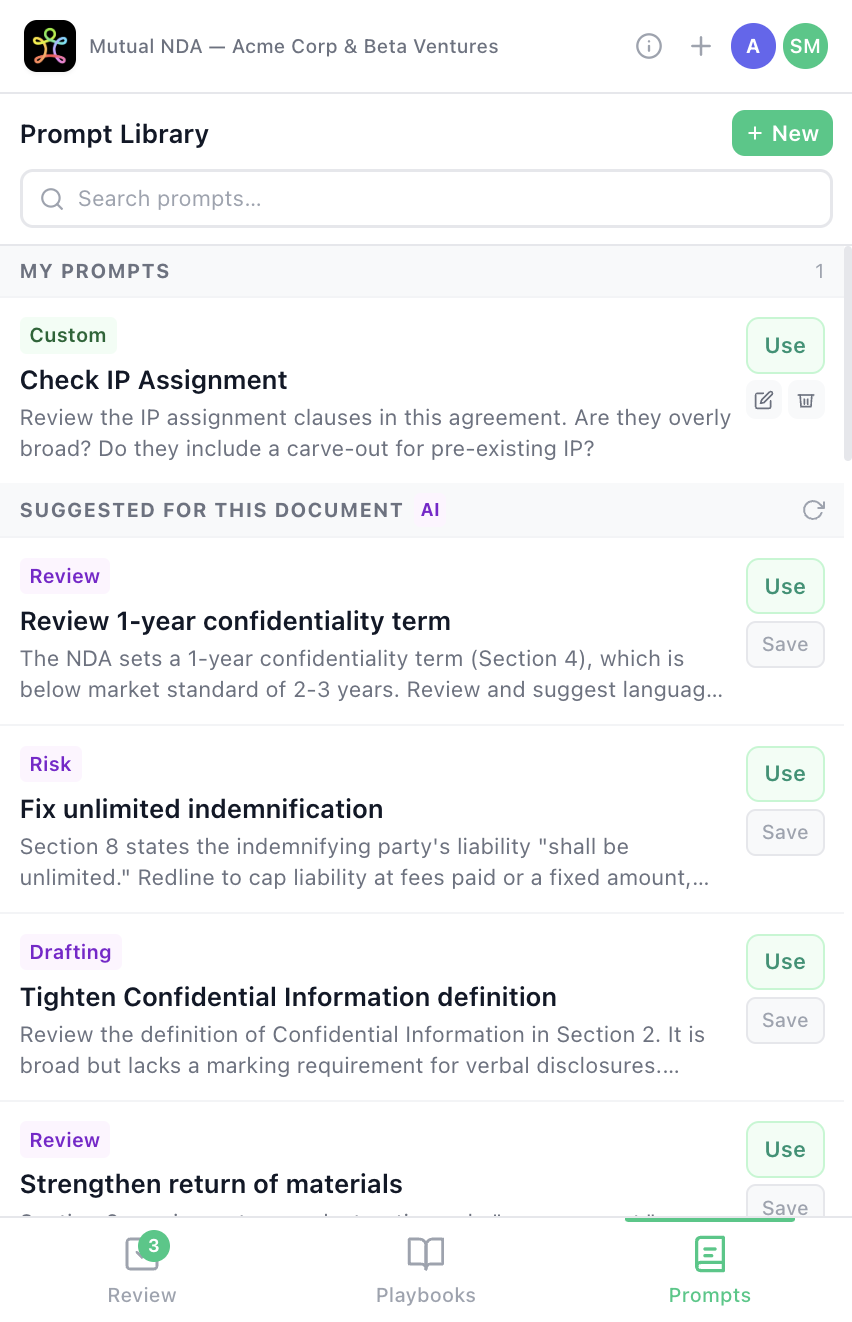Use the Strengthen return of materials prompt
The image size is (852, 1322).
point(785,1149)
